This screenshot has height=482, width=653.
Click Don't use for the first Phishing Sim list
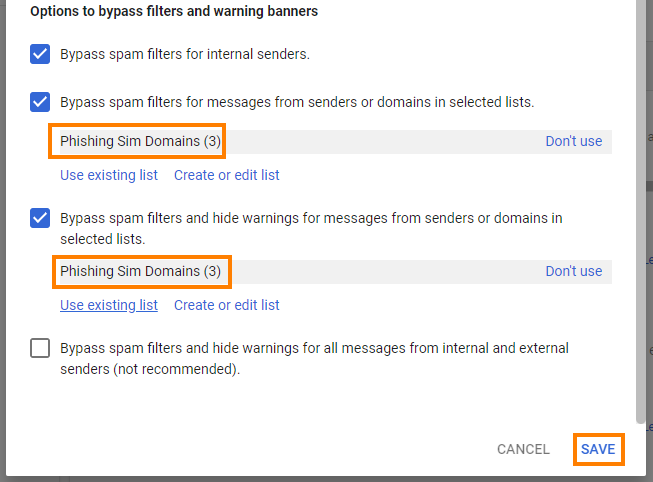573,141
